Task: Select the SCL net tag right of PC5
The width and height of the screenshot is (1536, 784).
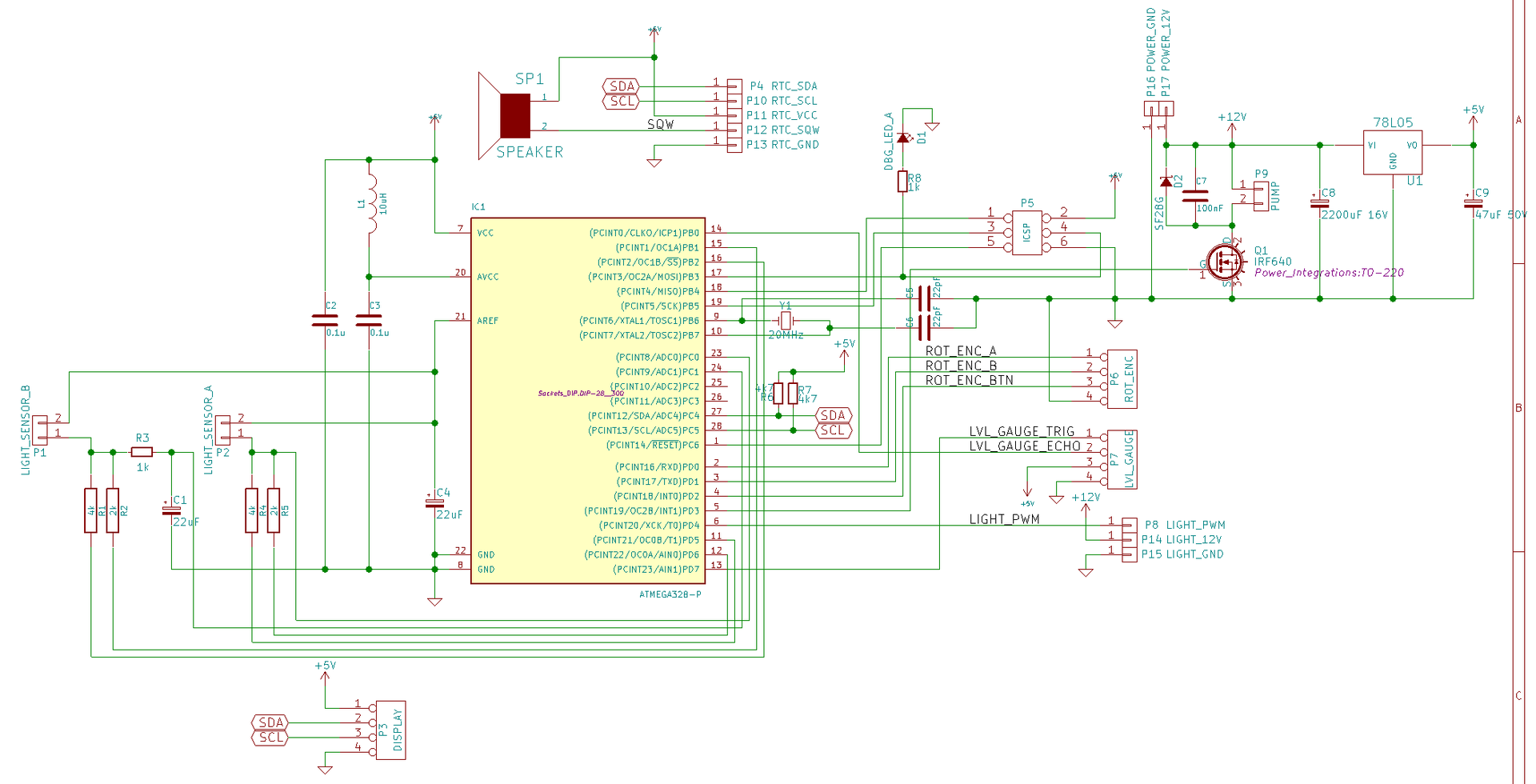Action: [834, 430]
